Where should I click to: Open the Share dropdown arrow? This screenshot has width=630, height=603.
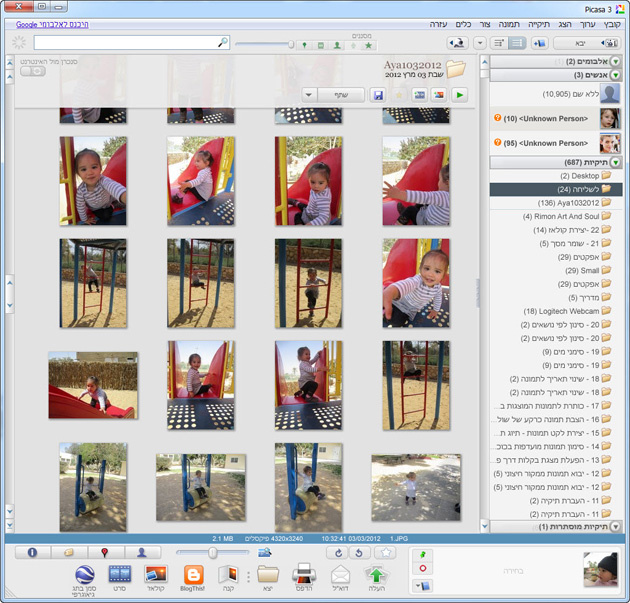309,95
